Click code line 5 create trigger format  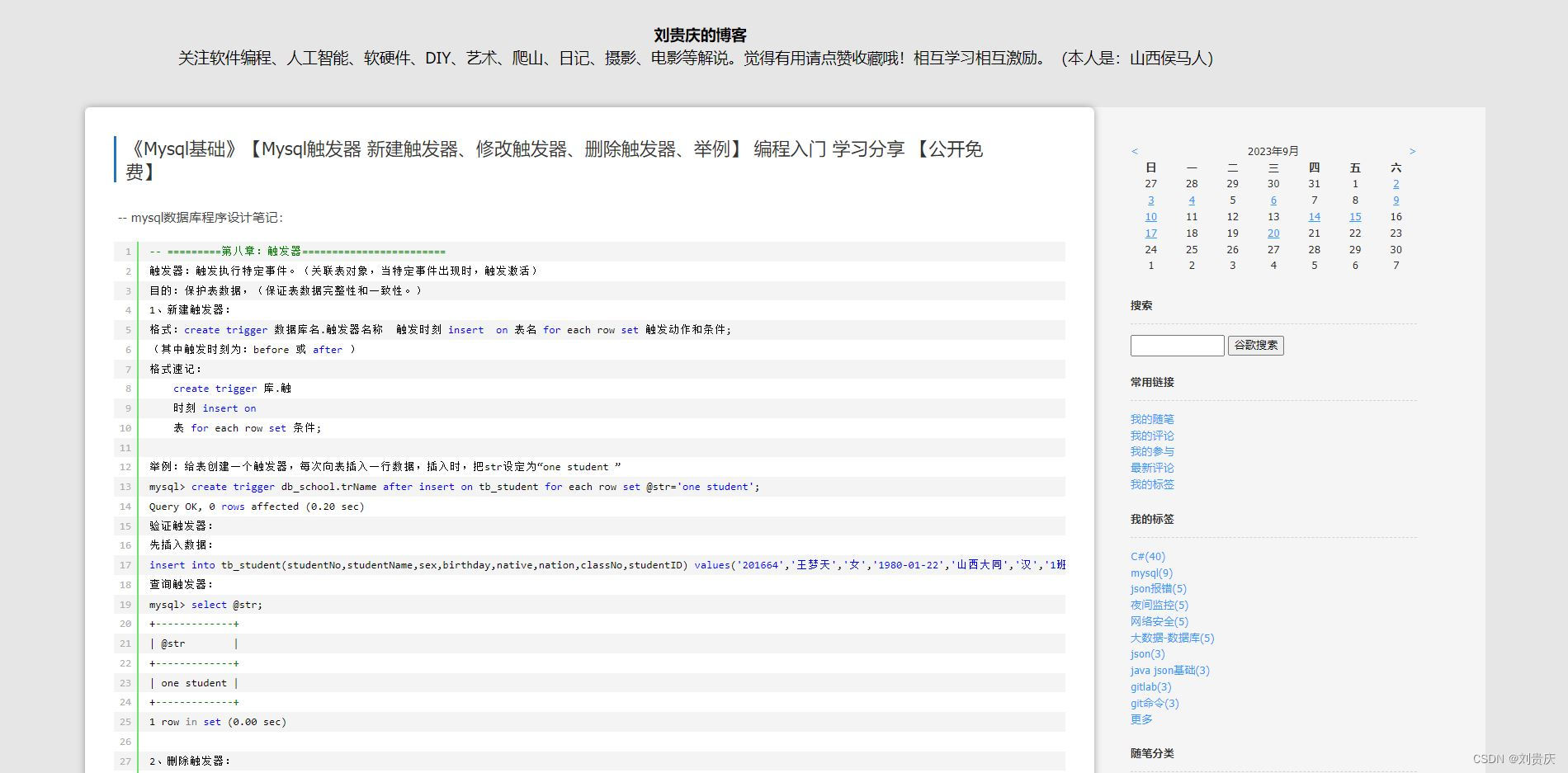coord(440,330)
